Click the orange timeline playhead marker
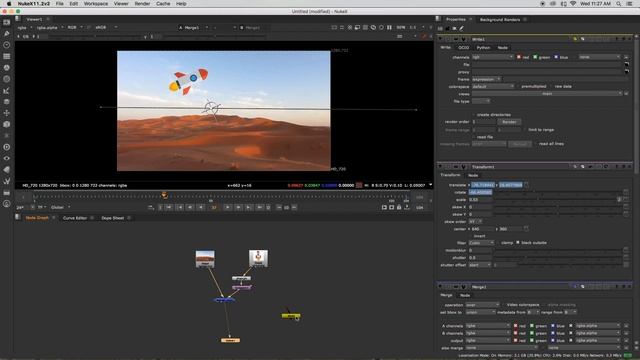Screen dimensions: 640x360 164,196
